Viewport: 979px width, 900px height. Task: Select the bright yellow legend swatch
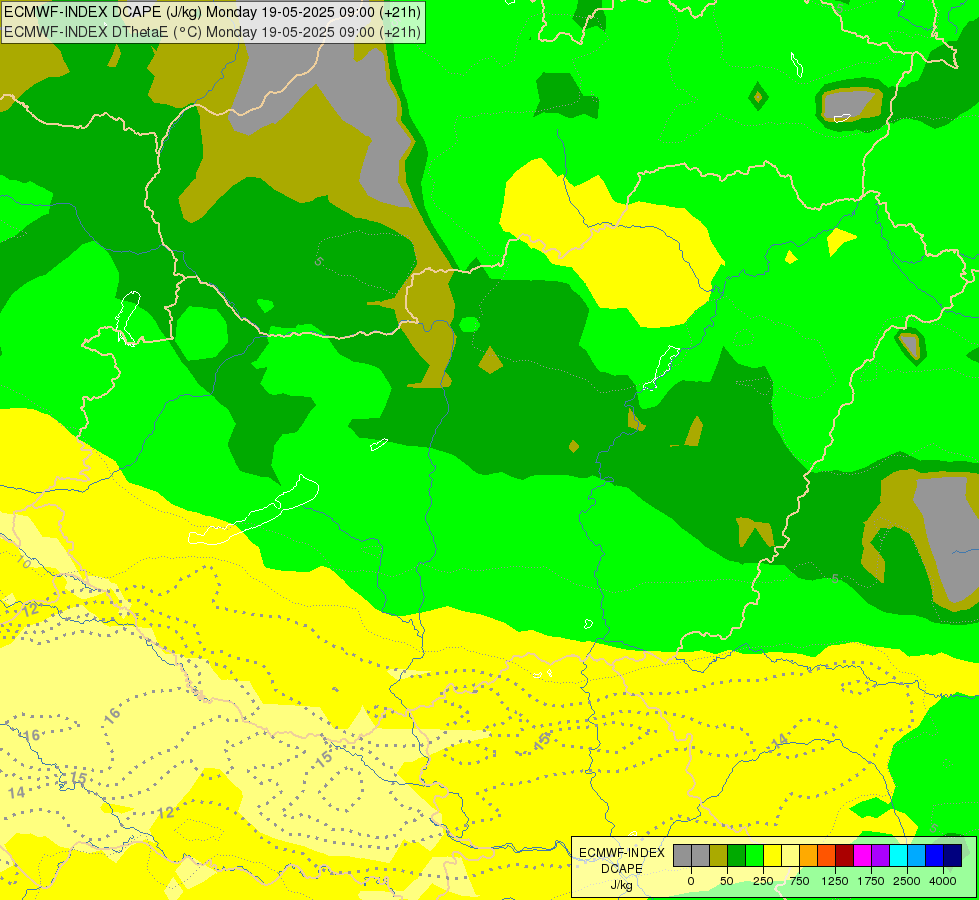point(772,855)
